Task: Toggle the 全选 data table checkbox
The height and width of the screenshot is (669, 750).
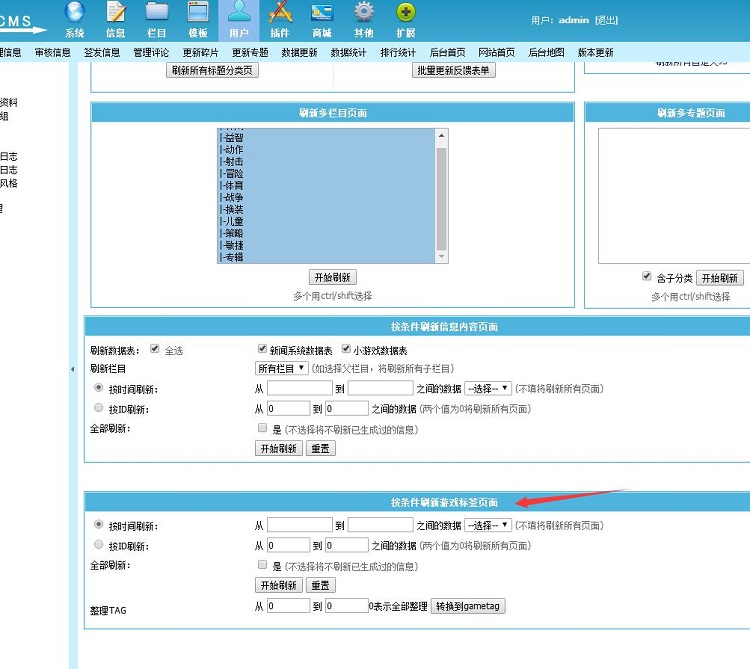Action: coord(154,349)
